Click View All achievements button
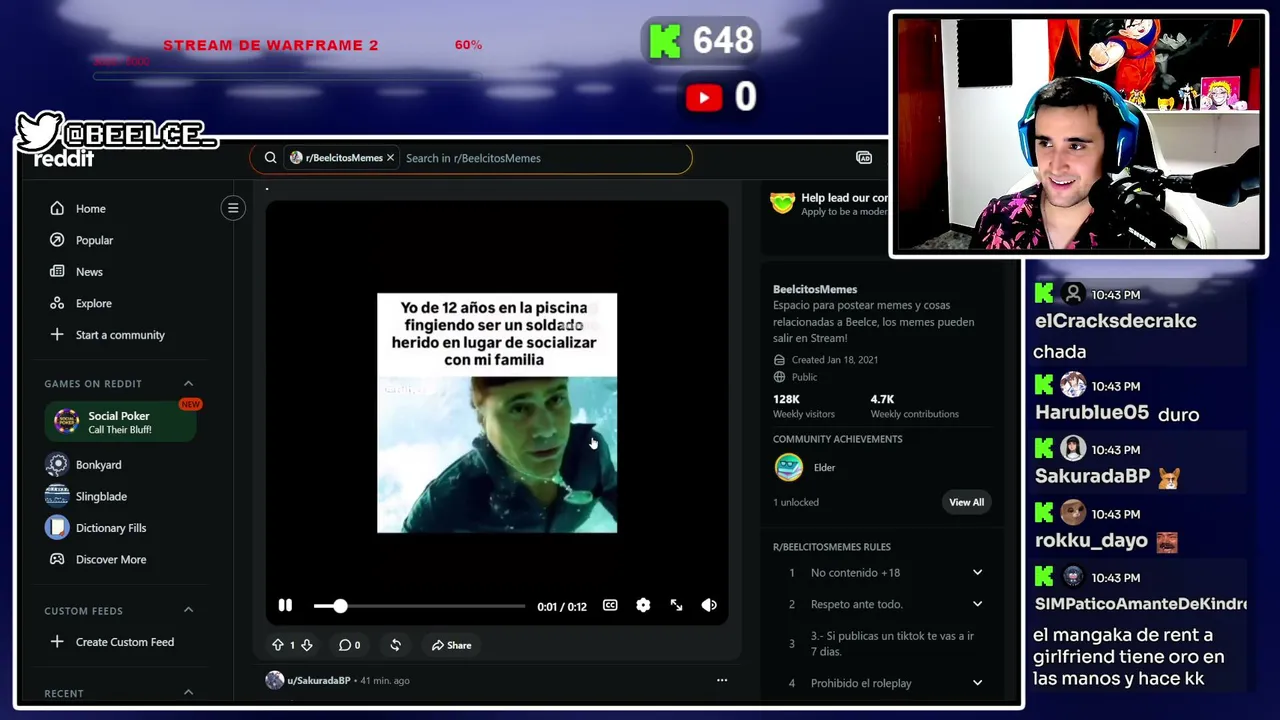 pos(966,502)
